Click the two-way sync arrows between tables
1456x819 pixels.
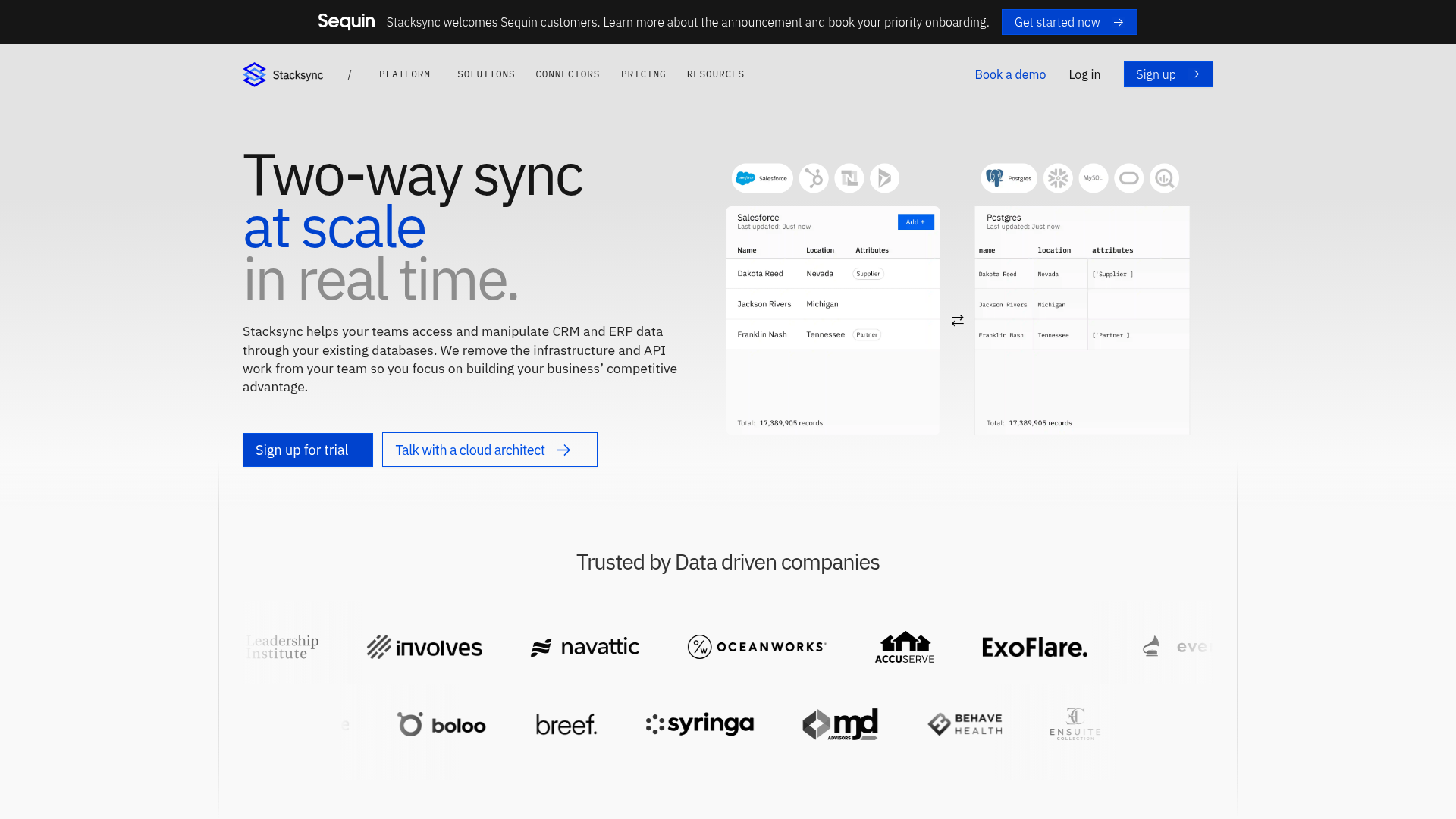[957, 320]
